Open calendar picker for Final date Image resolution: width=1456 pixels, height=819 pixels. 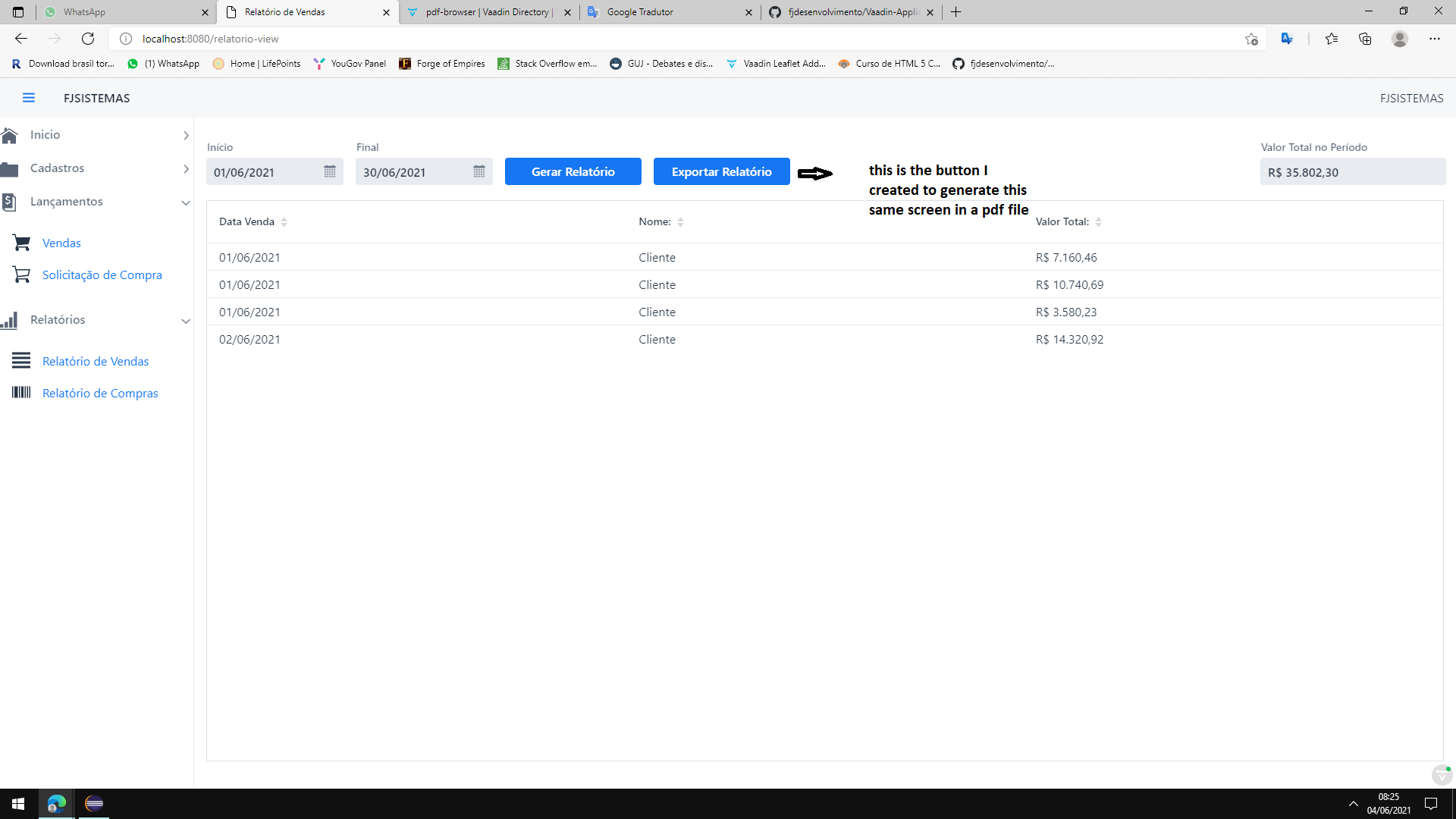point(479,172)
